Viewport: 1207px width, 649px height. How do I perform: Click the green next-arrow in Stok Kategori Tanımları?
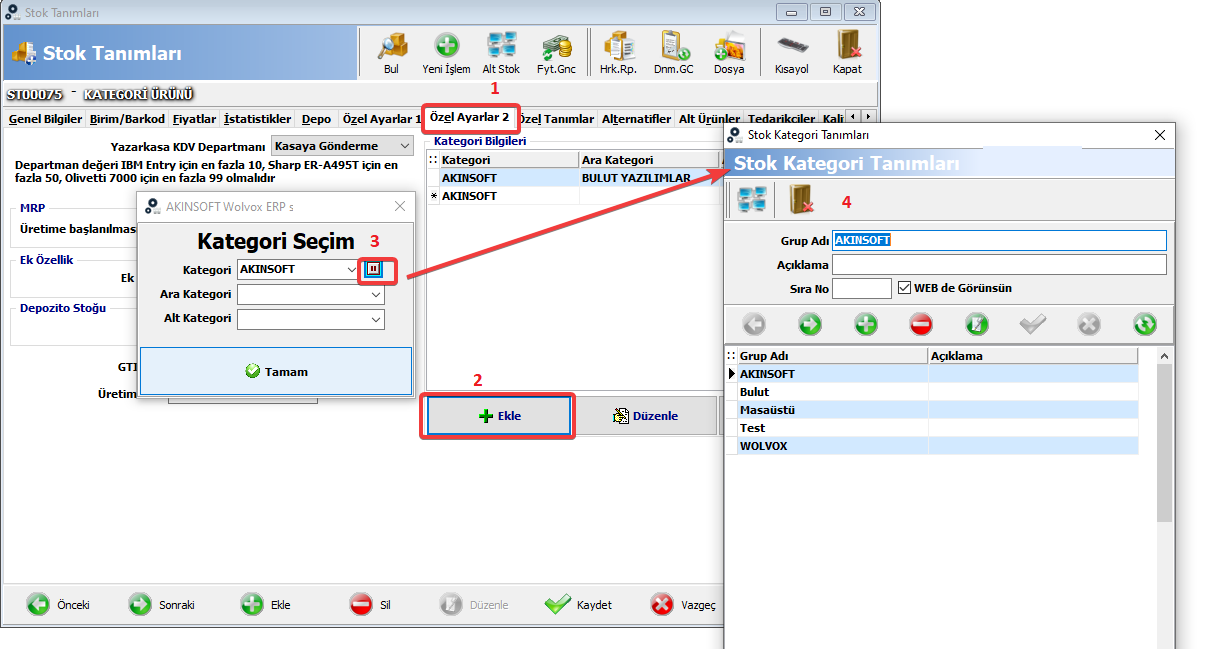point(810,324)
